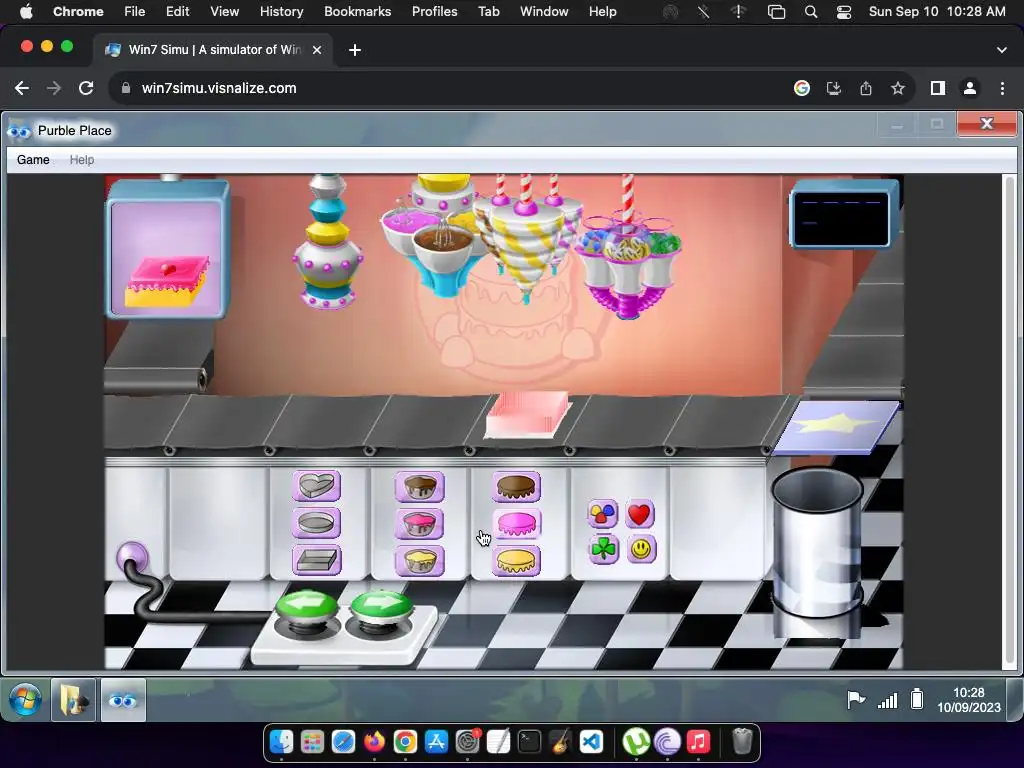The width and height of the screenshot is (1024, 768).
Task: Open the Game menu
Action: click(33, 159)
